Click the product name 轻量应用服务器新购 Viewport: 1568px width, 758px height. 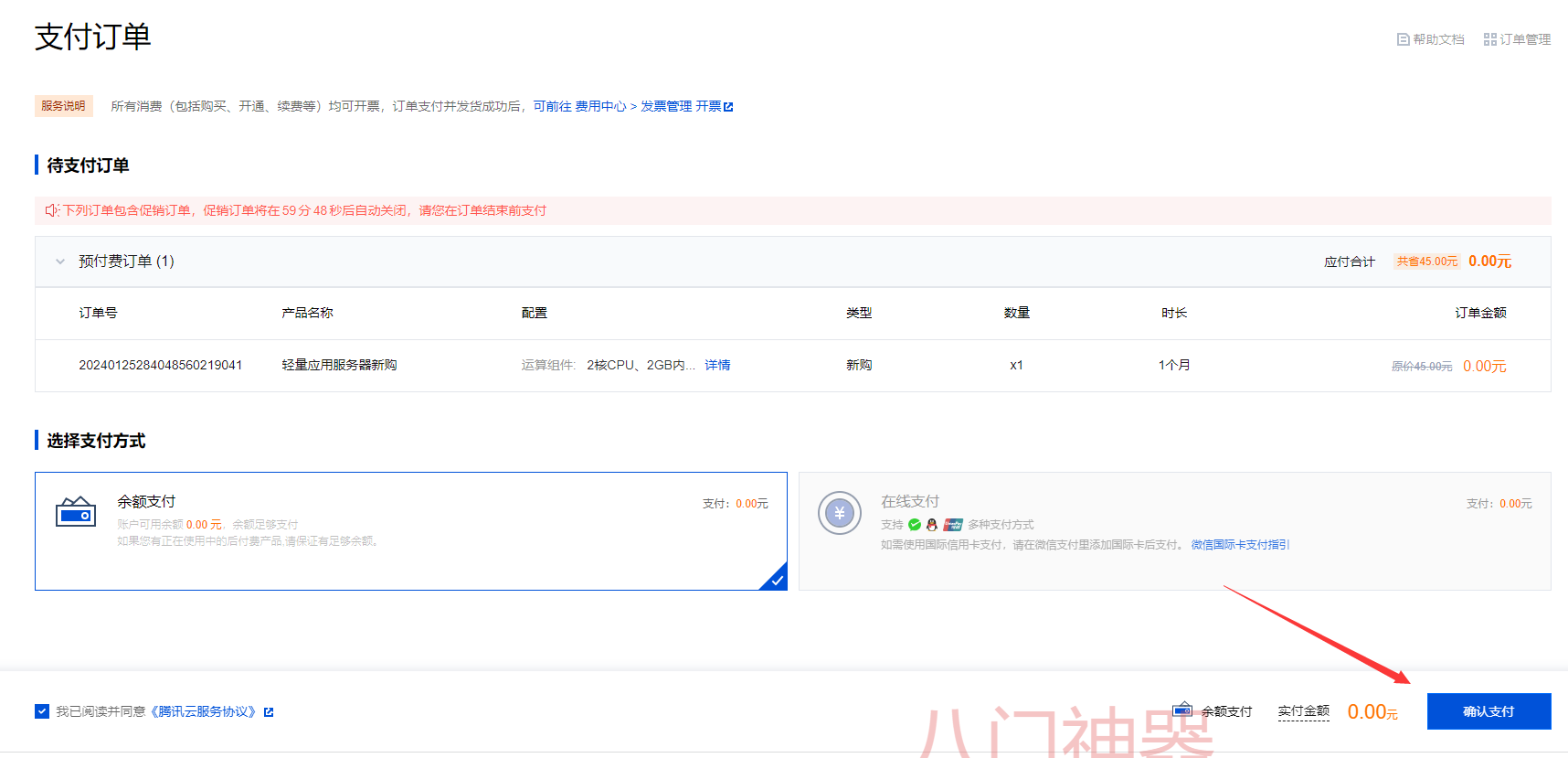point(339,365)
